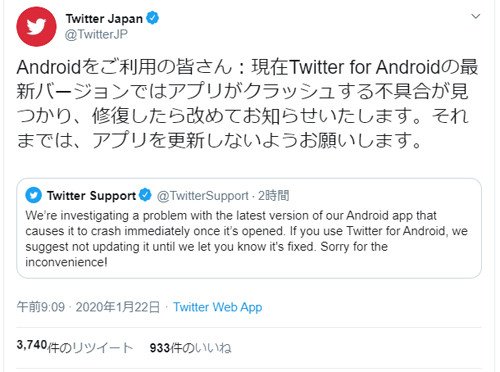Open the quoted Twitter Support tweet card

(x=249, y=228)
